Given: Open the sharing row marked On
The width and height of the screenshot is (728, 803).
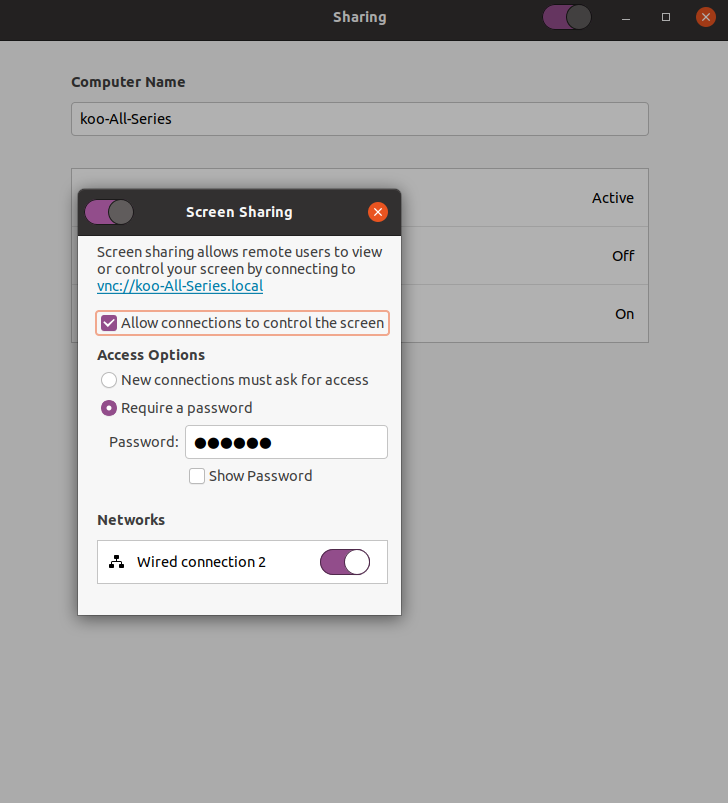Looking at the screenshot, I should [x=524, y=314].
